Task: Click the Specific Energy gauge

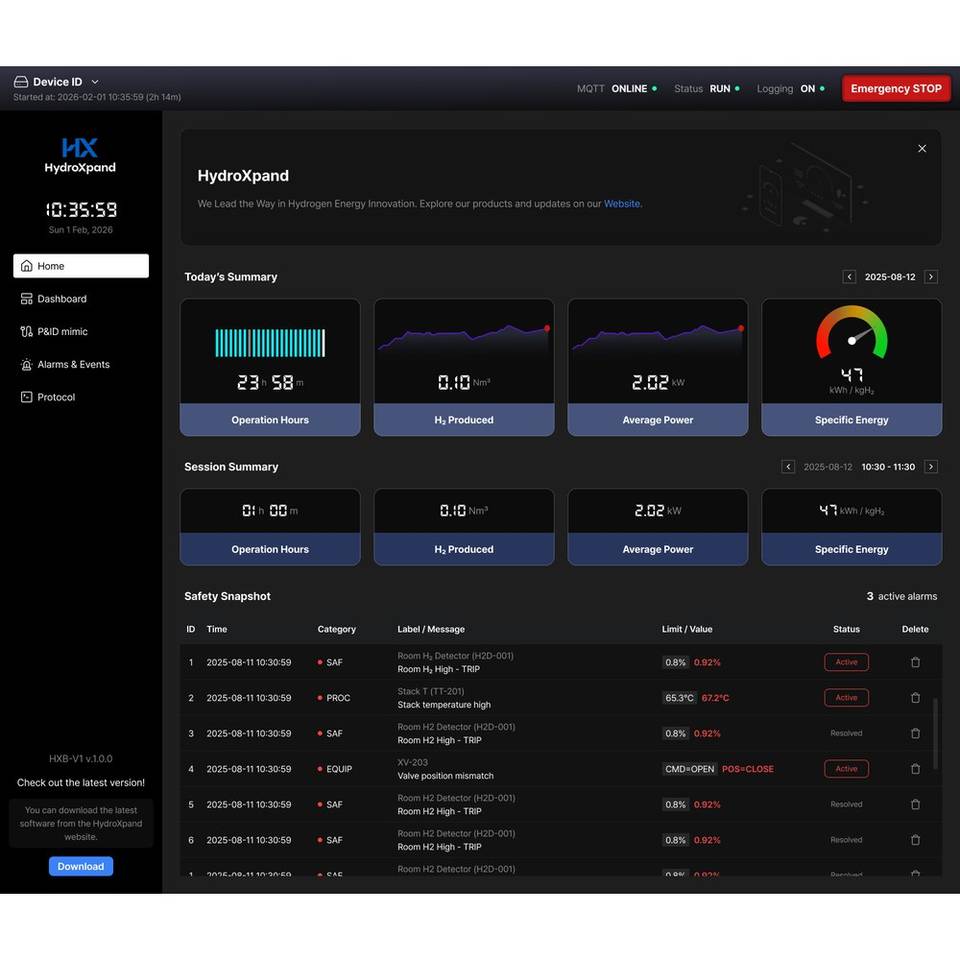Action: [852, 334]
